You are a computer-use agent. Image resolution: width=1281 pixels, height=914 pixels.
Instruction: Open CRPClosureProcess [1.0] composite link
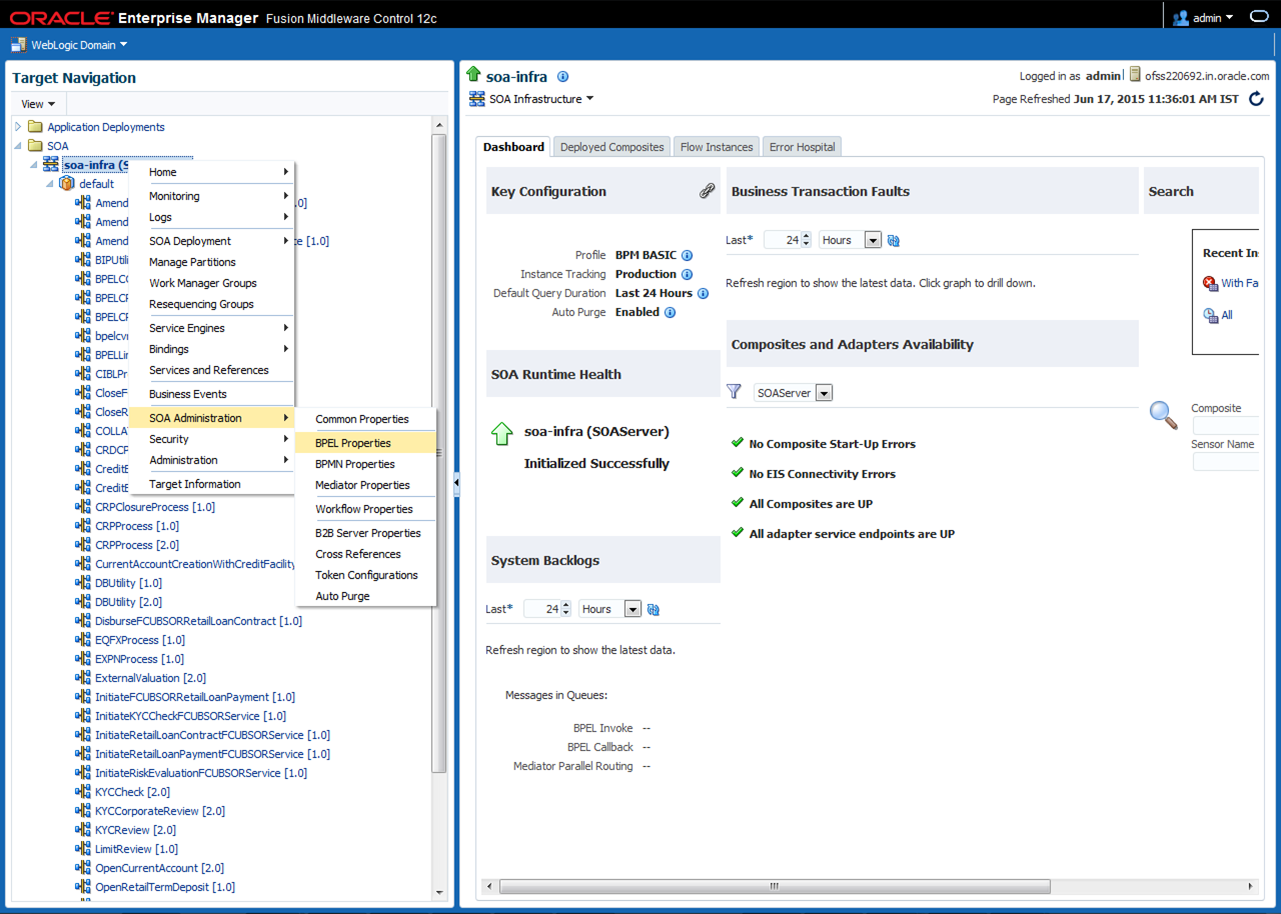click(155, 507)
